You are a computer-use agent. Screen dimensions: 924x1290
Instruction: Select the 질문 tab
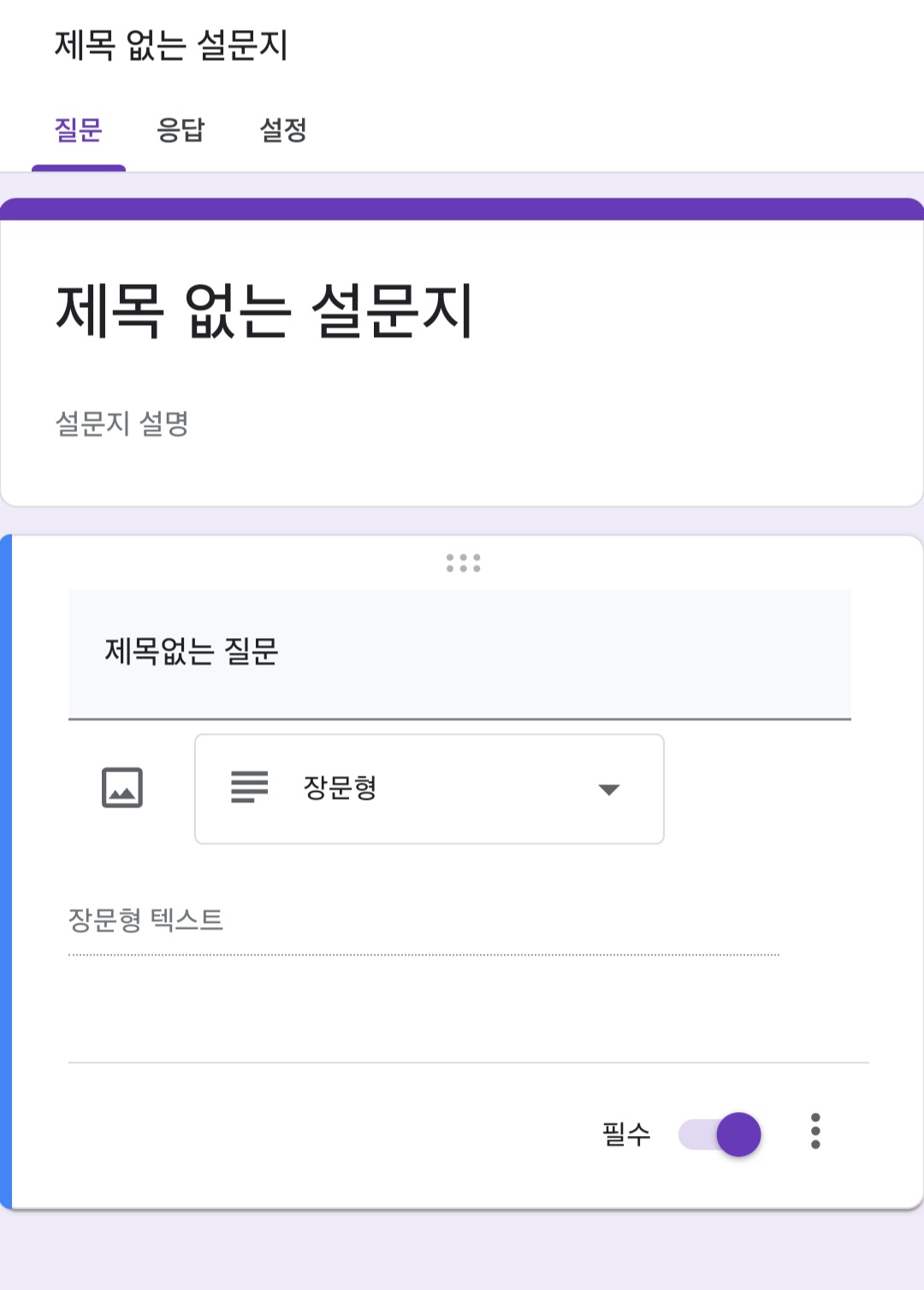click(x=78, y=130)
